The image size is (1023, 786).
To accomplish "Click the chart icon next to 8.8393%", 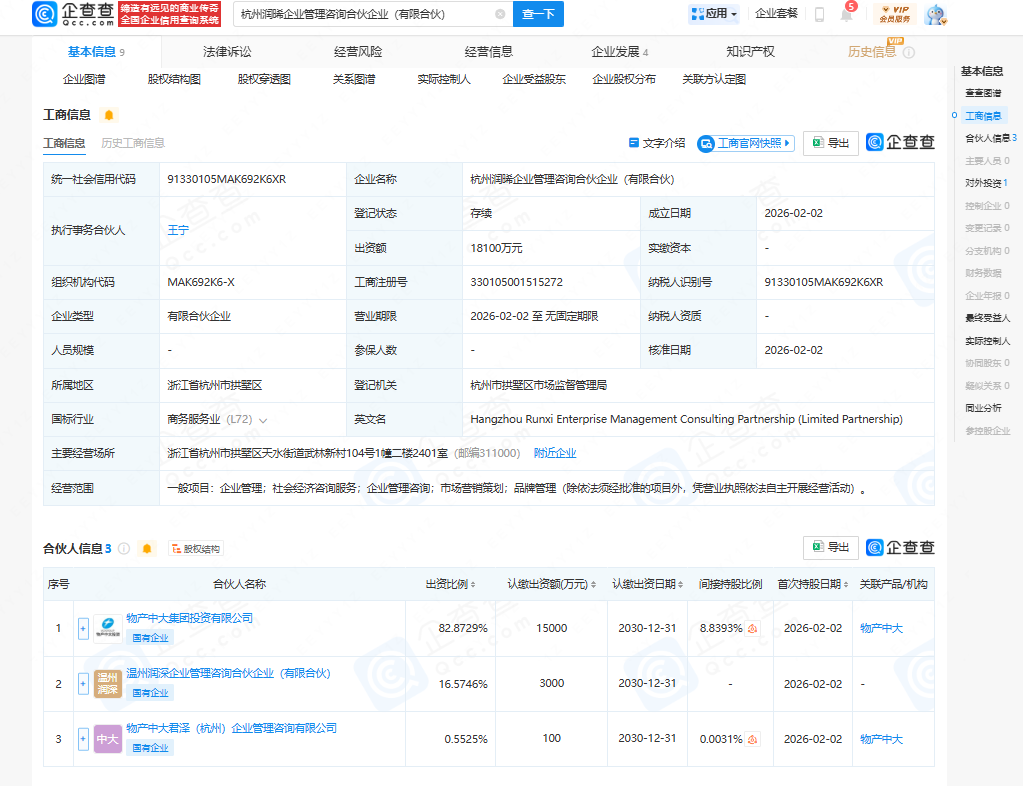I will (753, 628).
